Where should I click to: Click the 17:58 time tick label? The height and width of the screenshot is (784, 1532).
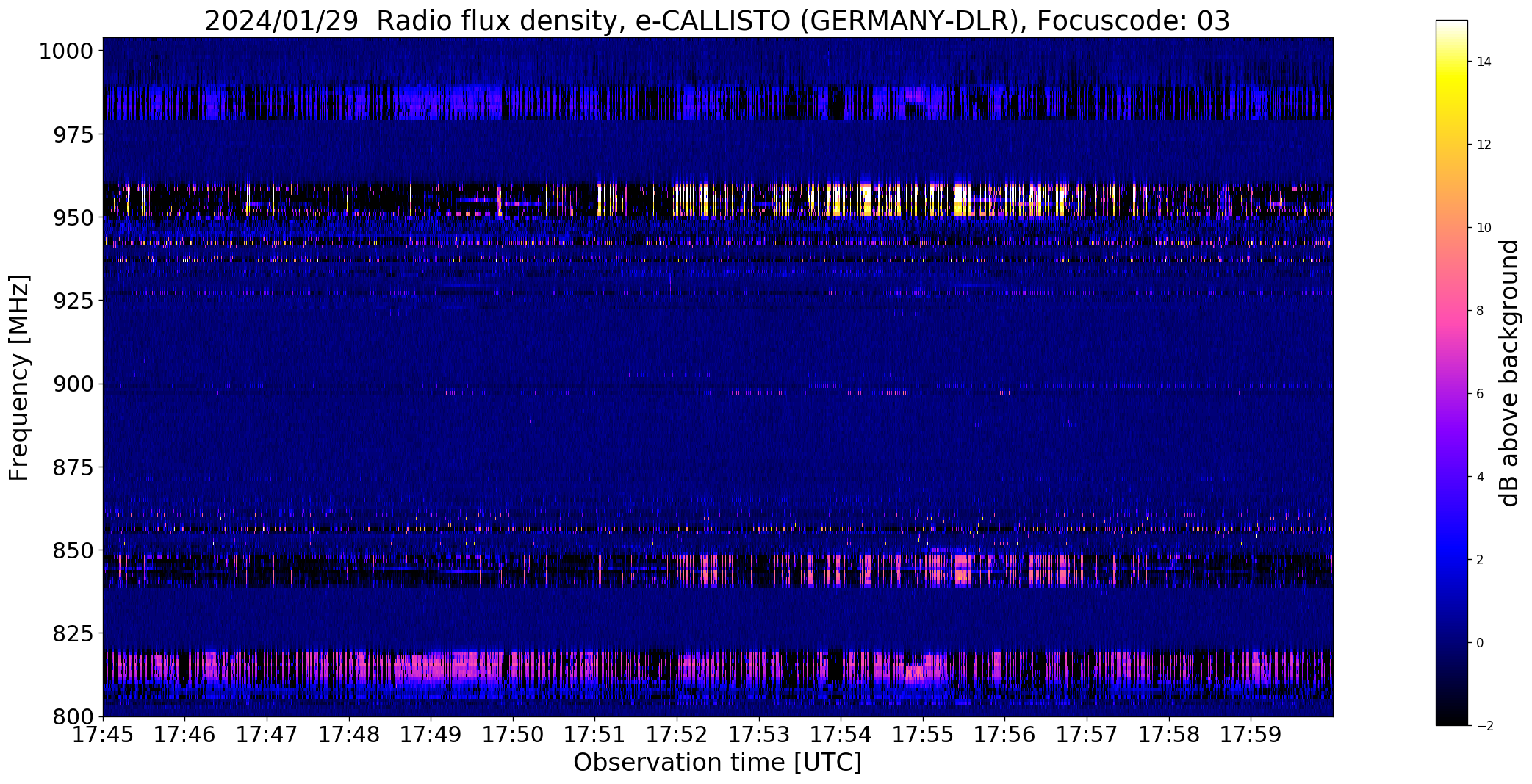(x=1169, y=735)
